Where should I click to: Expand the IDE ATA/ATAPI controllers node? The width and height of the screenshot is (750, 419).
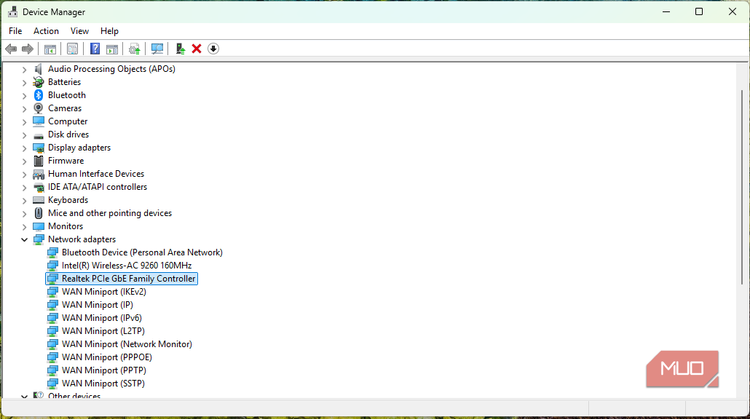point(24,187)
